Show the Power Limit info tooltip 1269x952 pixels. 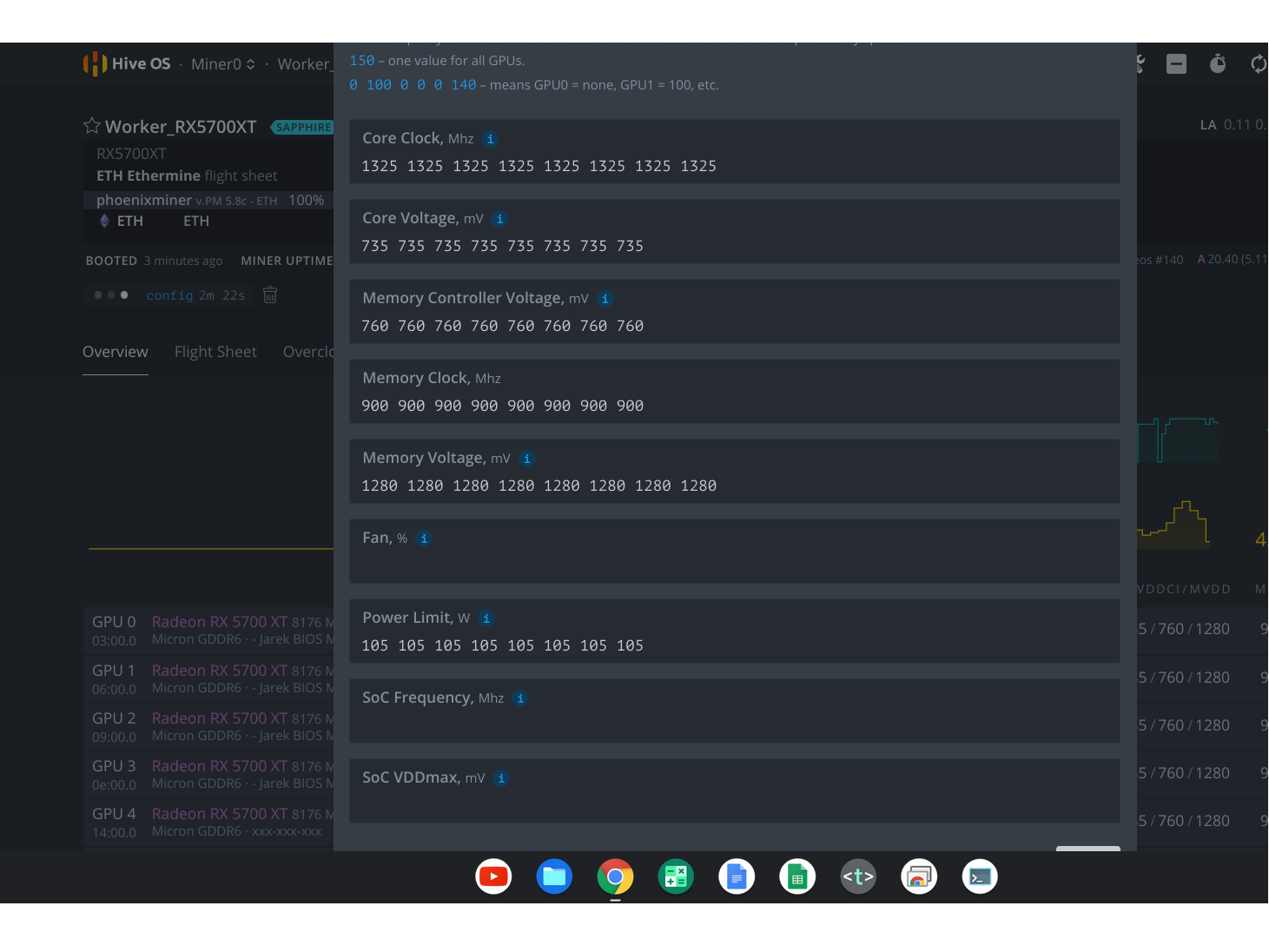pyautogui.click(x=486, y=618)
